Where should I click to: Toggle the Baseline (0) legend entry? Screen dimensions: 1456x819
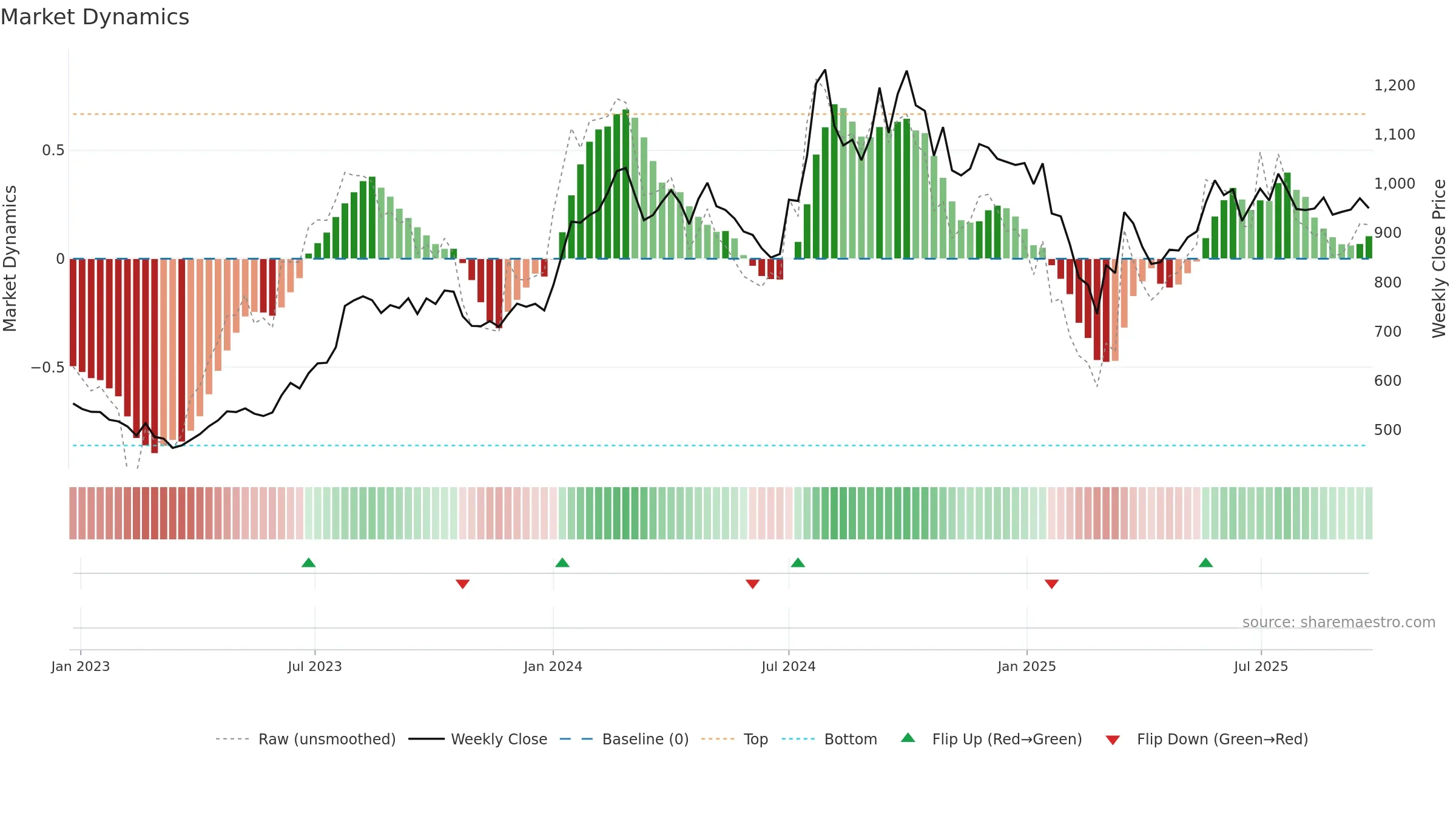pos(624,739)
